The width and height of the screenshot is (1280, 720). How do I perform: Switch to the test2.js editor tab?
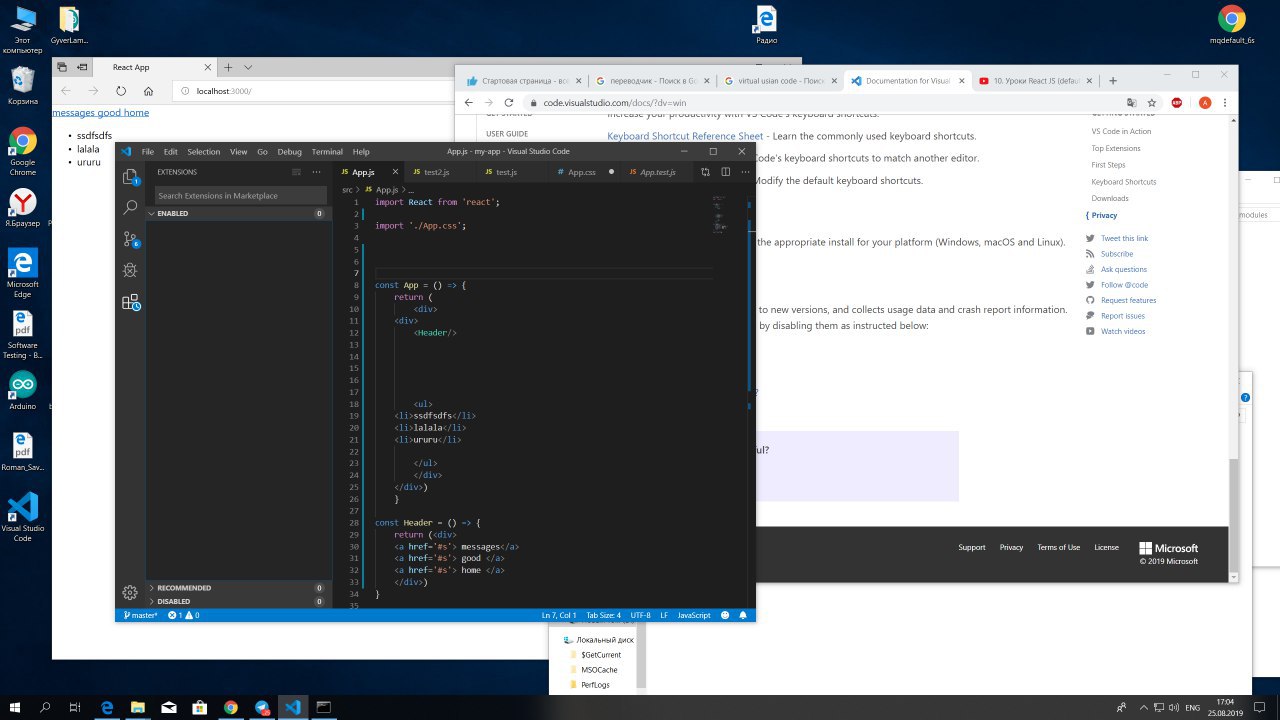(436, 172)
